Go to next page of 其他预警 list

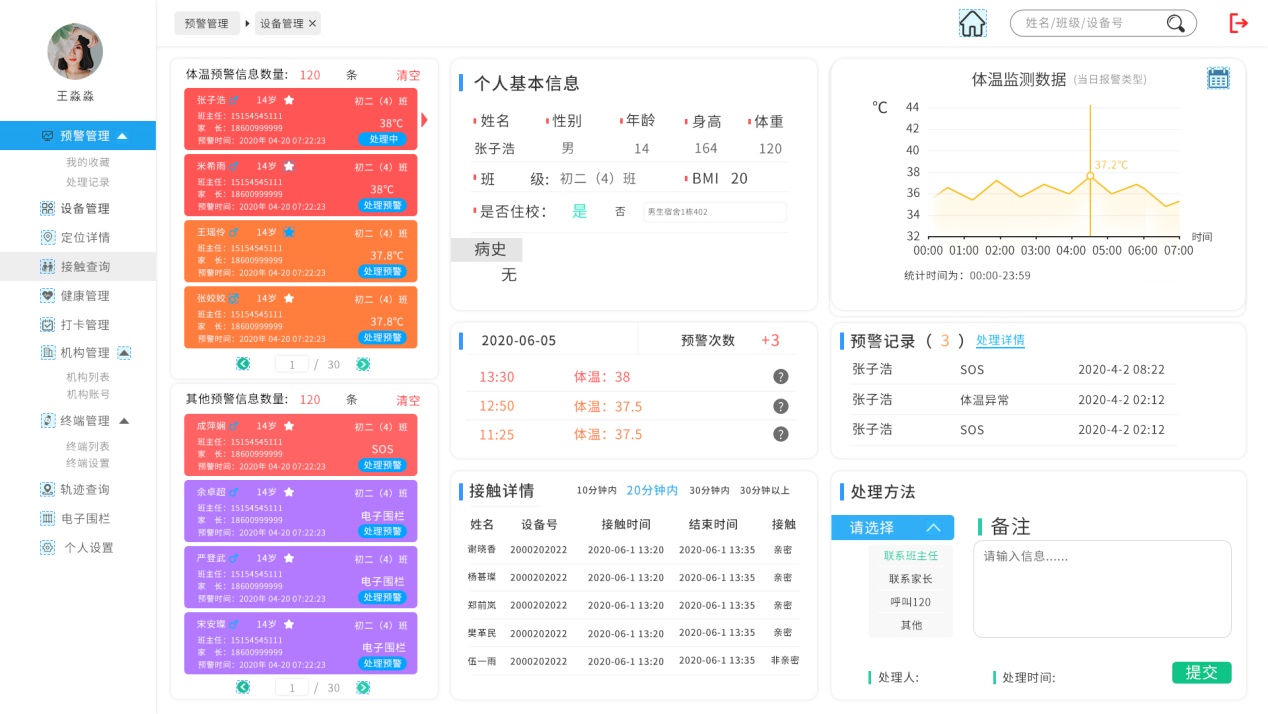(x=363, y=687)
